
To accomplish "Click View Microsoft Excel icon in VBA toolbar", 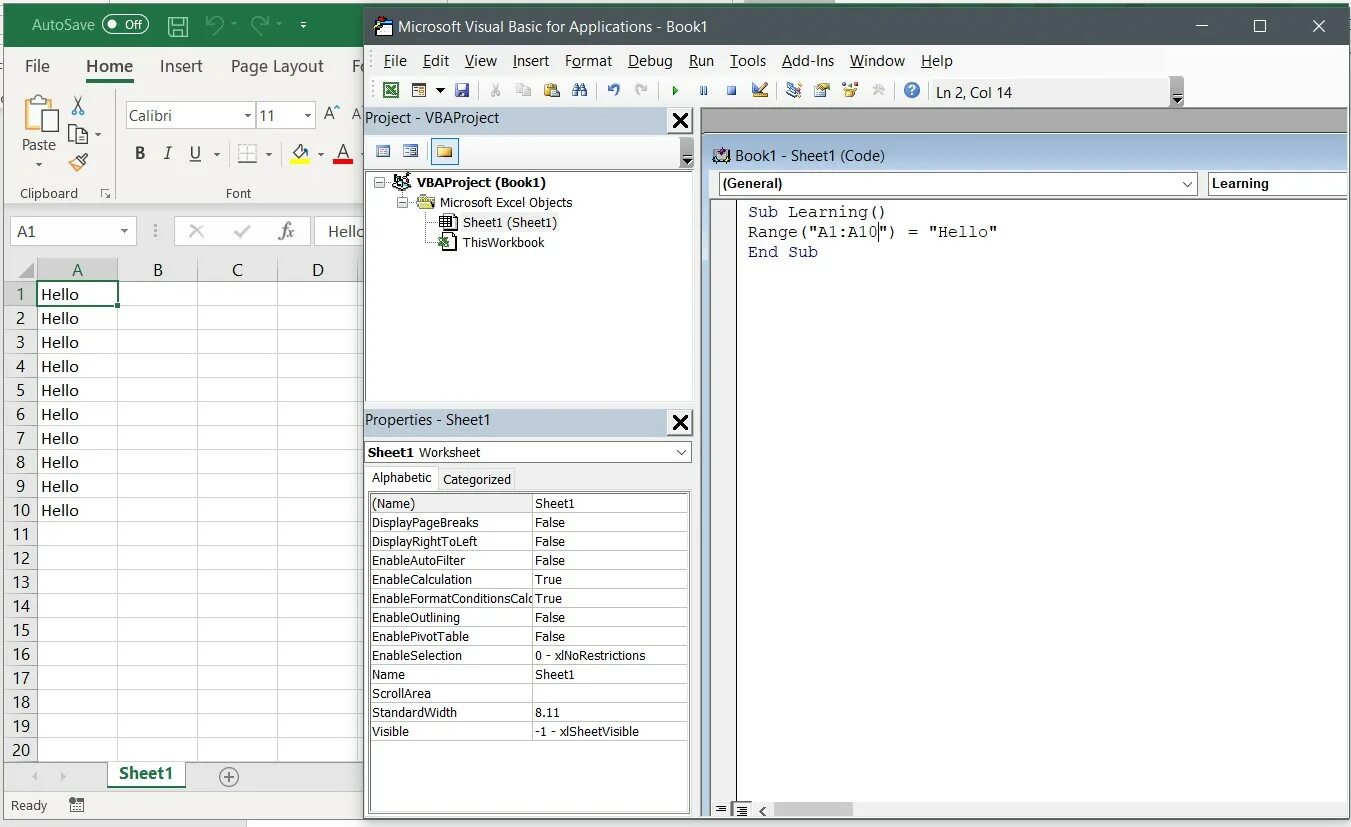I will pos(391,91).
